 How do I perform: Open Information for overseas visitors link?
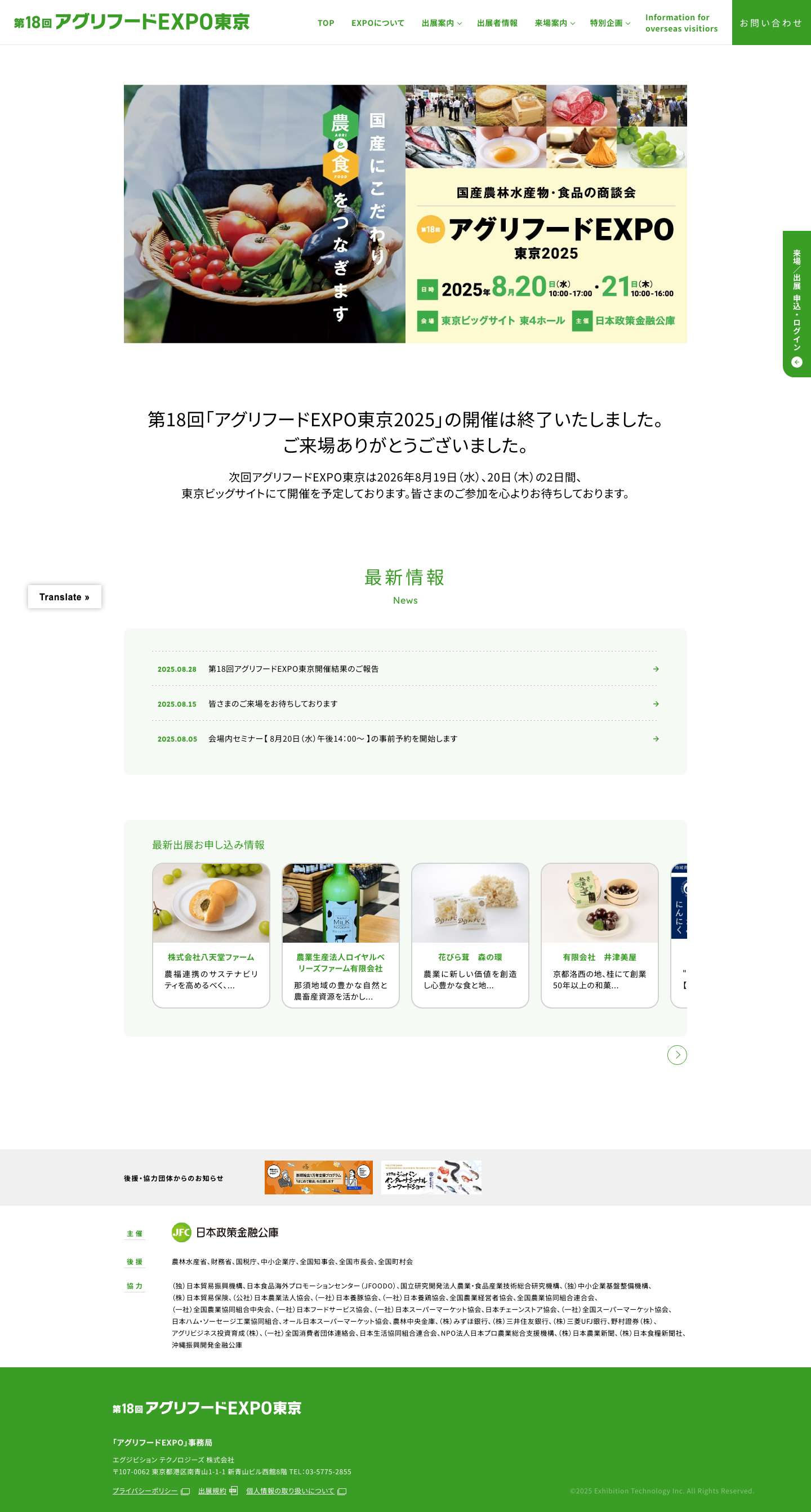tap(681, 23)
